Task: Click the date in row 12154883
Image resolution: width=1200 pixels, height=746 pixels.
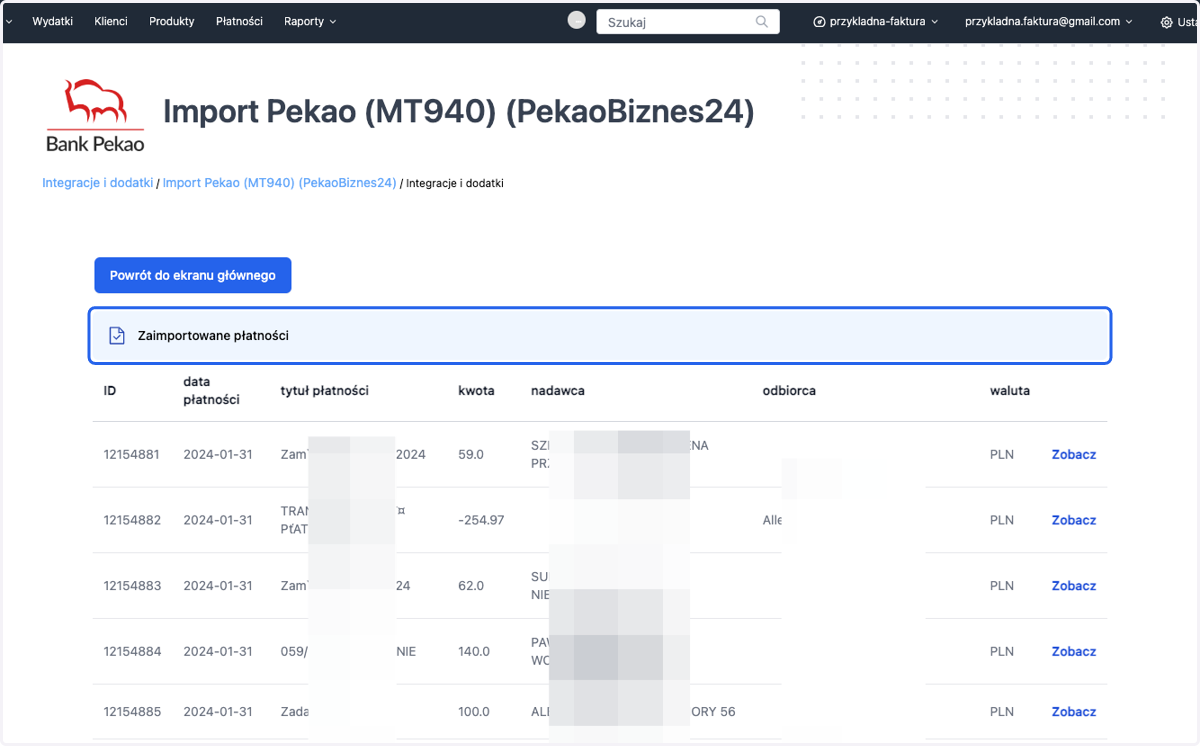Action: [x=218, y=586]
